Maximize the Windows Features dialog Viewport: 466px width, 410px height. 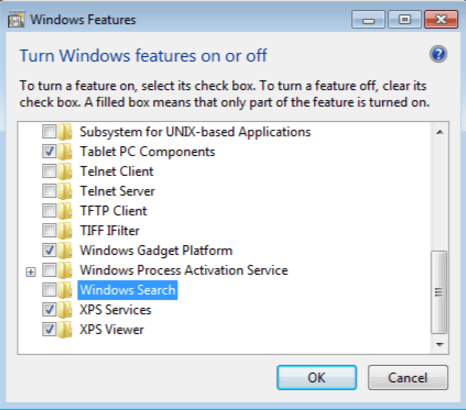[x=405, y=20]
